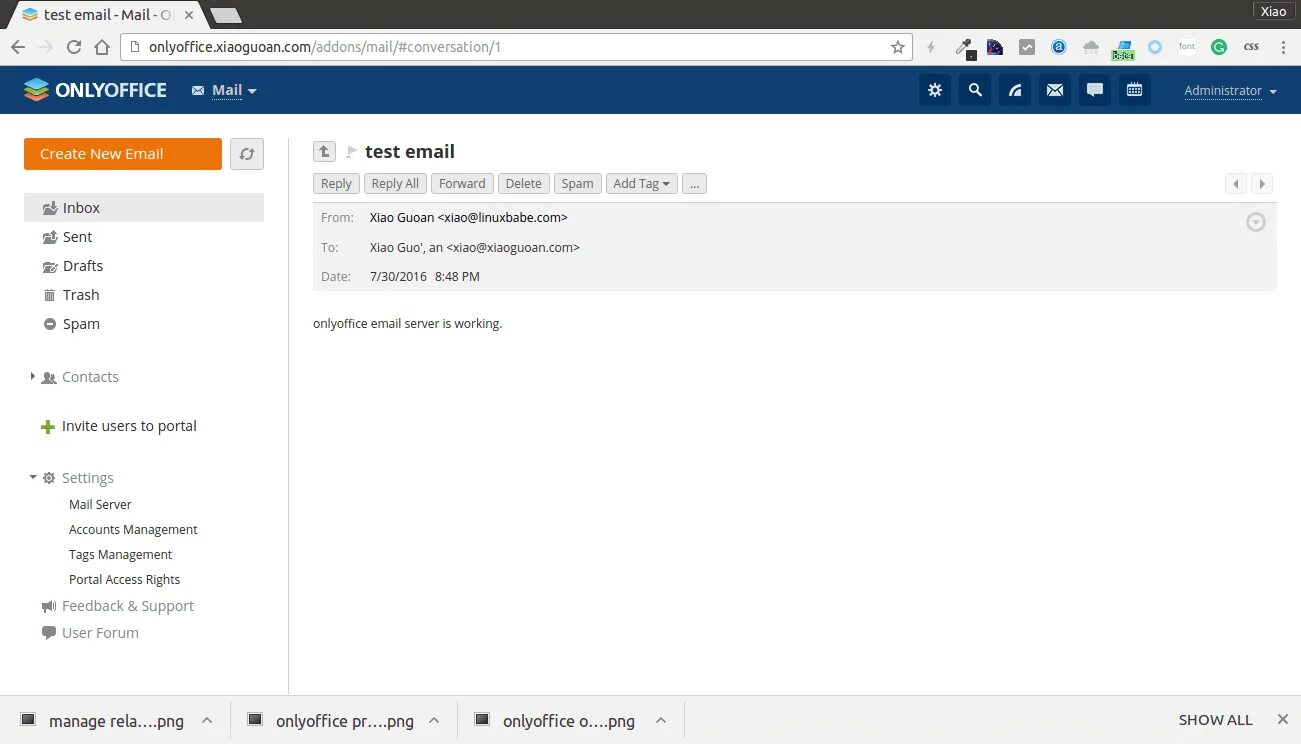Toggle the importance flag next to test email
This screenshot has height=744, width=1301.
(351, 152)
